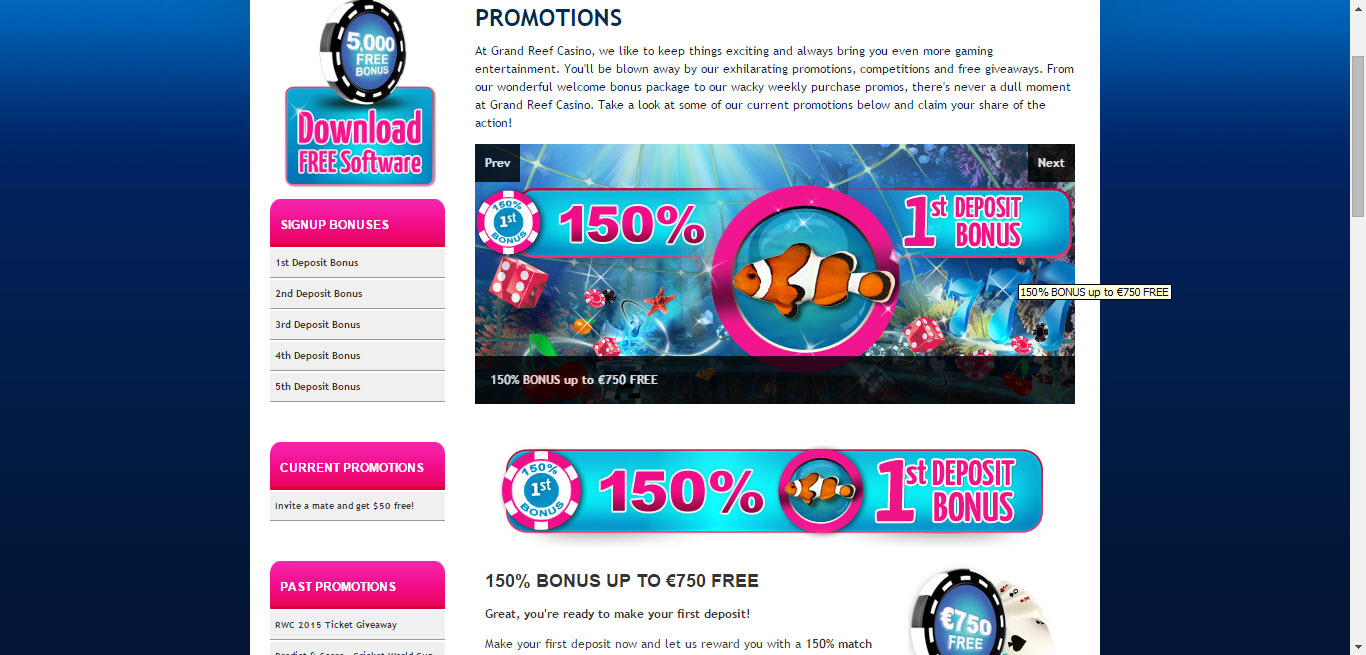Click the red dice in slider image
The width and height of the screenshot is (1366, 655).
click(518, 283)
